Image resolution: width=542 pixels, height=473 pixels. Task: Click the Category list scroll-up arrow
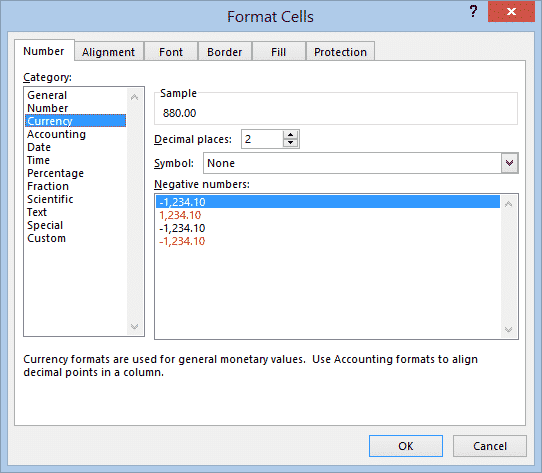pyautogui.click(x=134, y=98)
